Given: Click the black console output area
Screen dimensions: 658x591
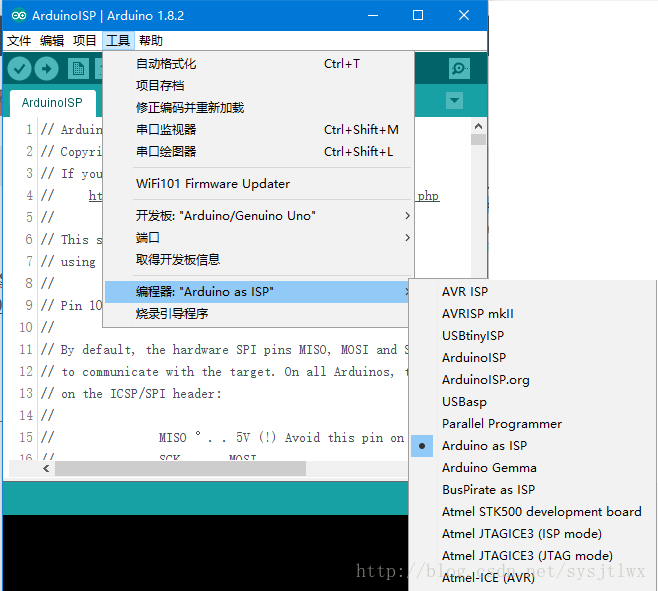Looking at the screenshot, I should coord(205,552).
